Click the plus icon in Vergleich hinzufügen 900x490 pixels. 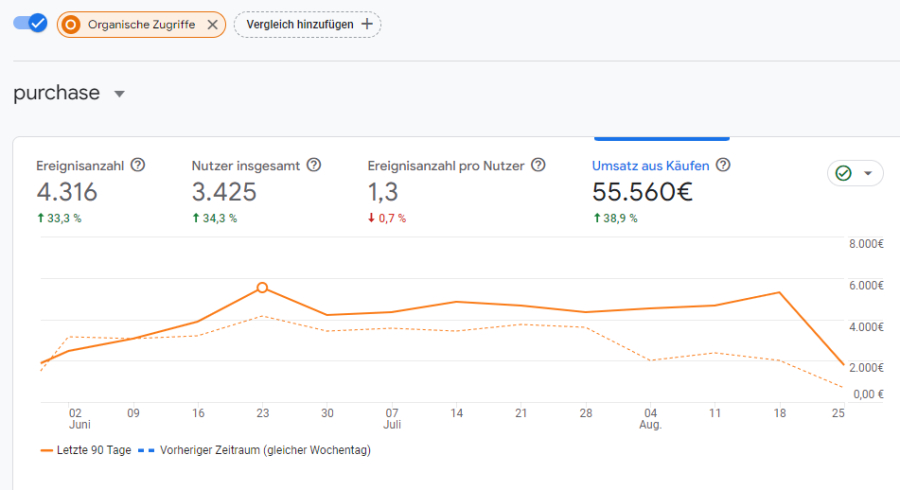pos(367,24)
